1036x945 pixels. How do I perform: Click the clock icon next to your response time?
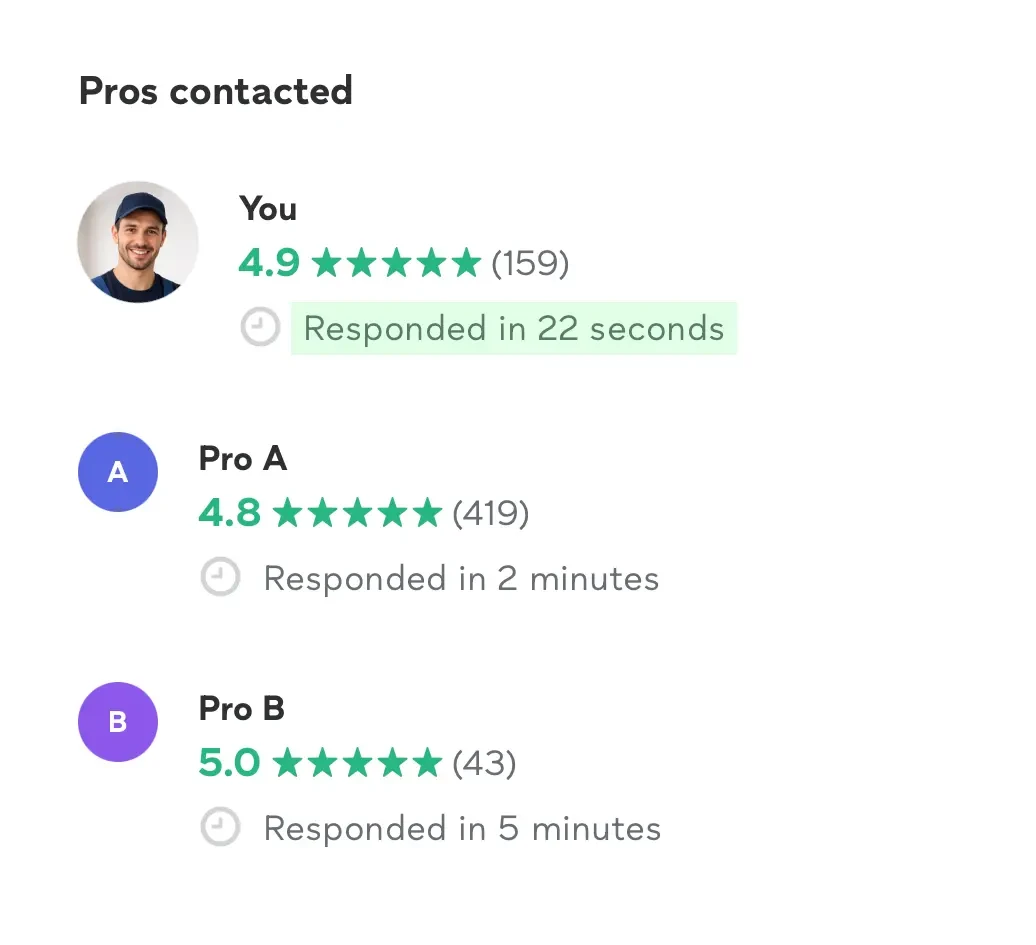pos(260,327)
